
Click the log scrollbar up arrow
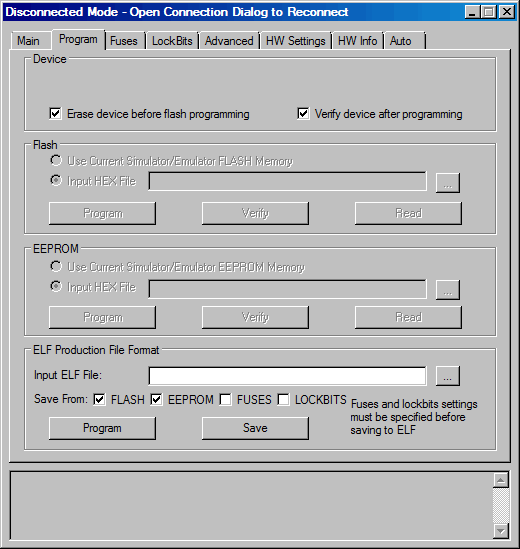pos(501,480)
